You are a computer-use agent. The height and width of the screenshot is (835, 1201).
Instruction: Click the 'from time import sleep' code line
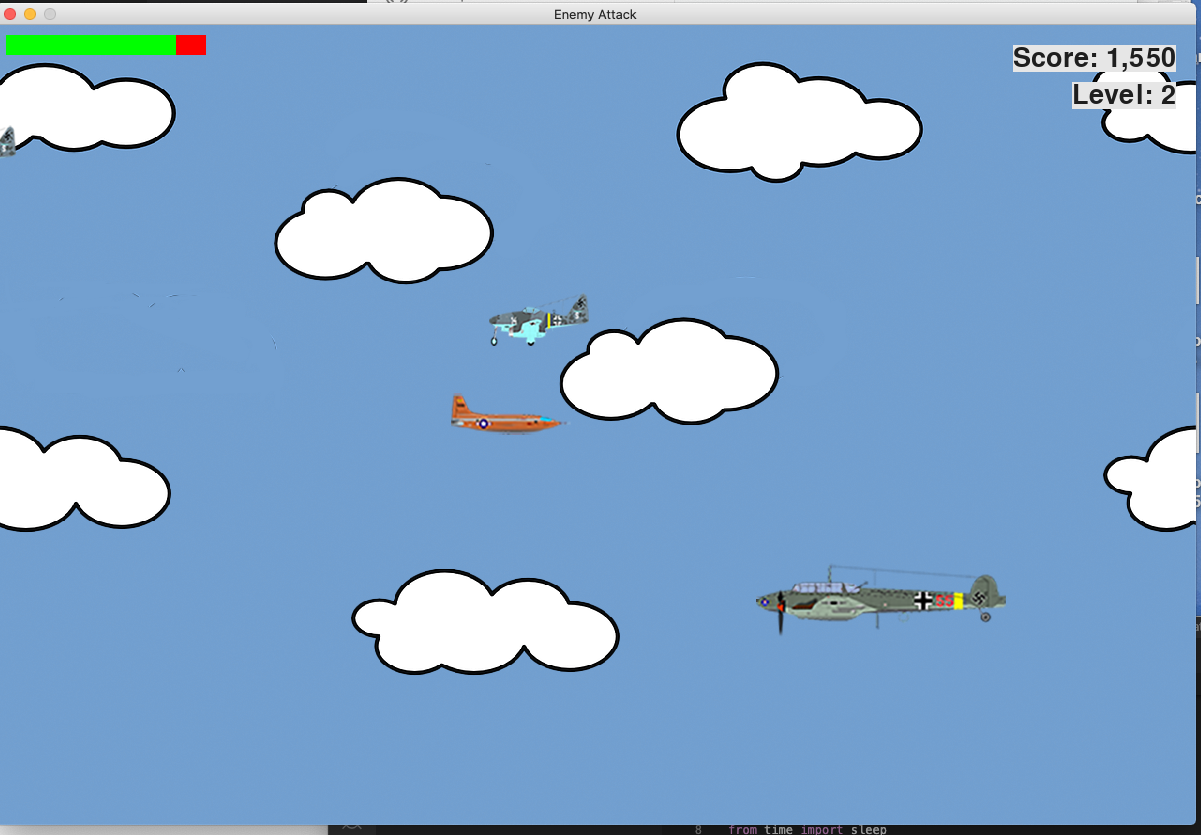806,829
